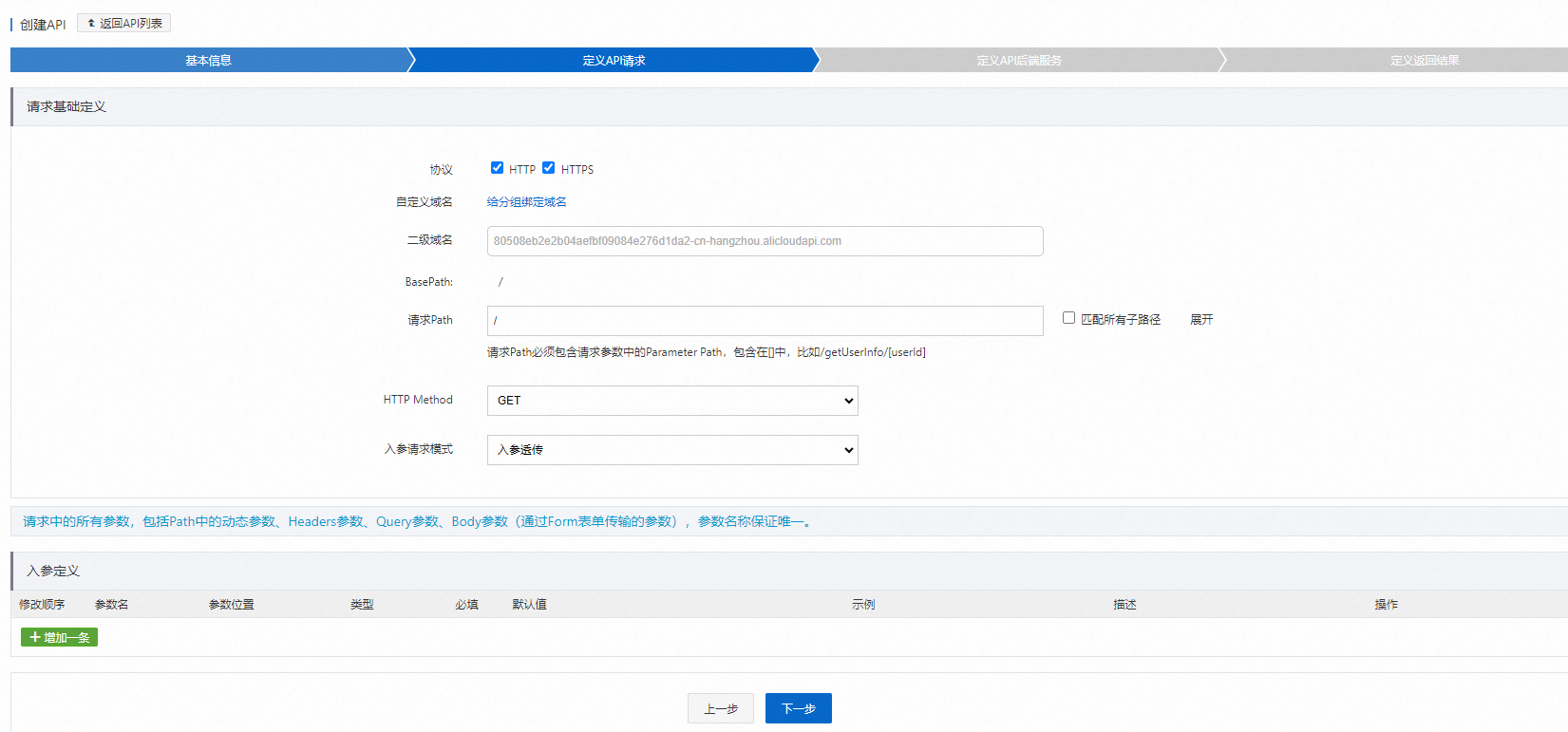Image resolution: width=1568 pixels, height=732 pixels.
Task: Open the 定义API后端服务 step
Action: 1019,60
